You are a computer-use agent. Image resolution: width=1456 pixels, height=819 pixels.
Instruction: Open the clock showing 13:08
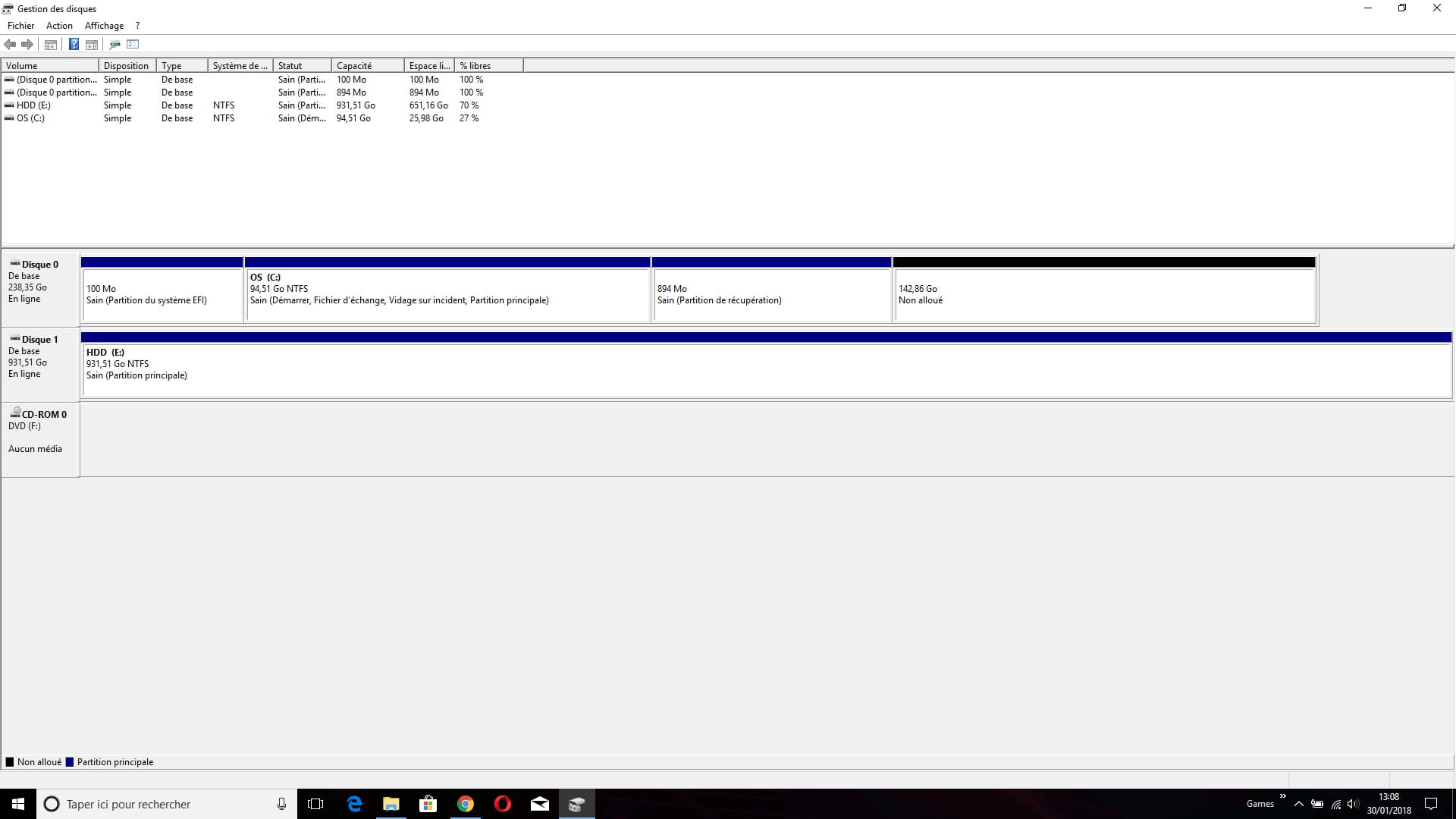1389,804
